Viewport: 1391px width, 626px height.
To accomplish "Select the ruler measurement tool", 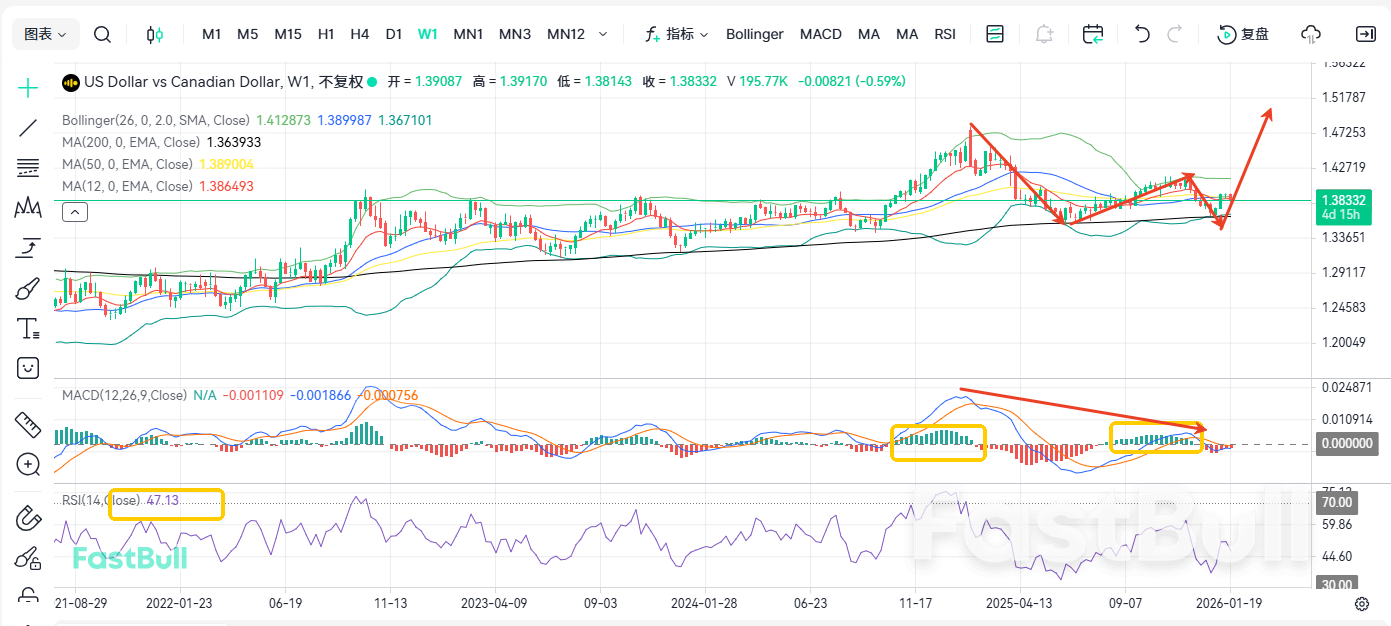I will 28,424.
